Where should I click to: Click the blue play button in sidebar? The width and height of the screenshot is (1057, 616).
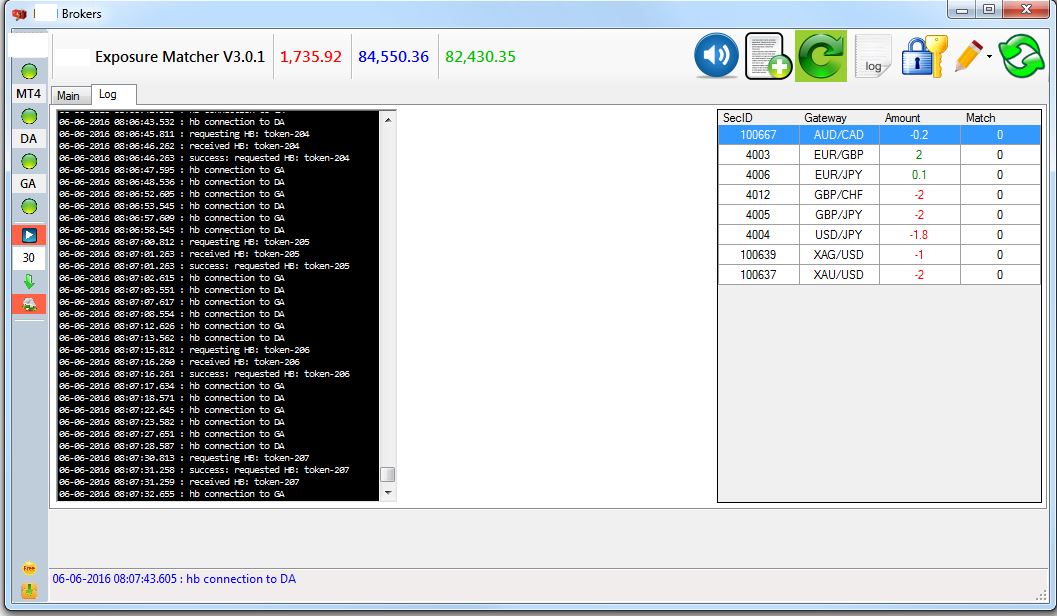pos(28,236)
